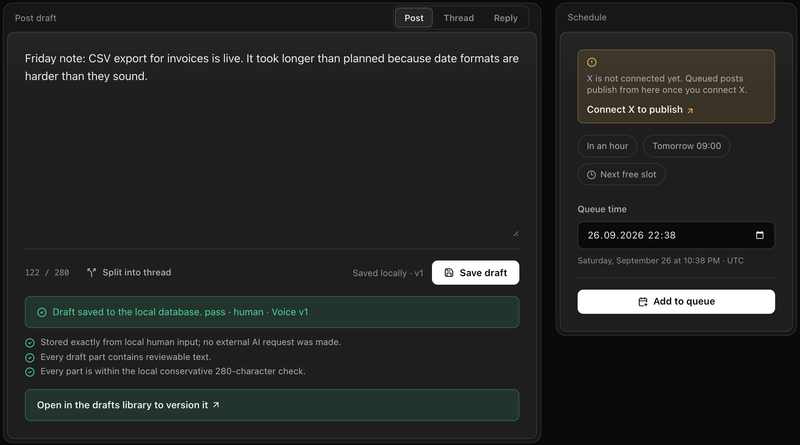Click the floppy disk icon on Save draft
Viewport: 800px width, 445px height.
tap(449, 273)
